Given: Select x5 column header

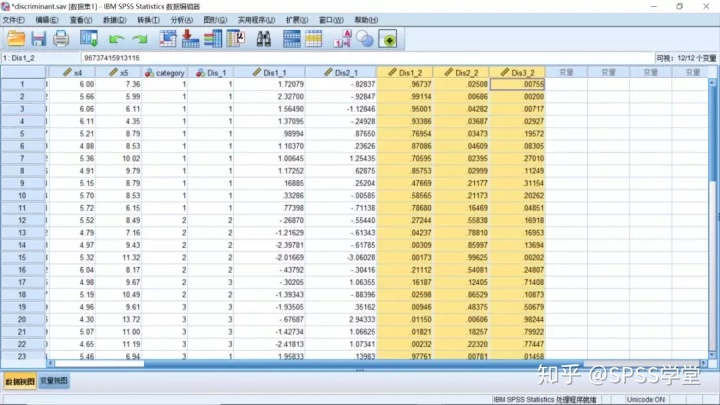Looking at the screenshot, I should tap(118, 73).
